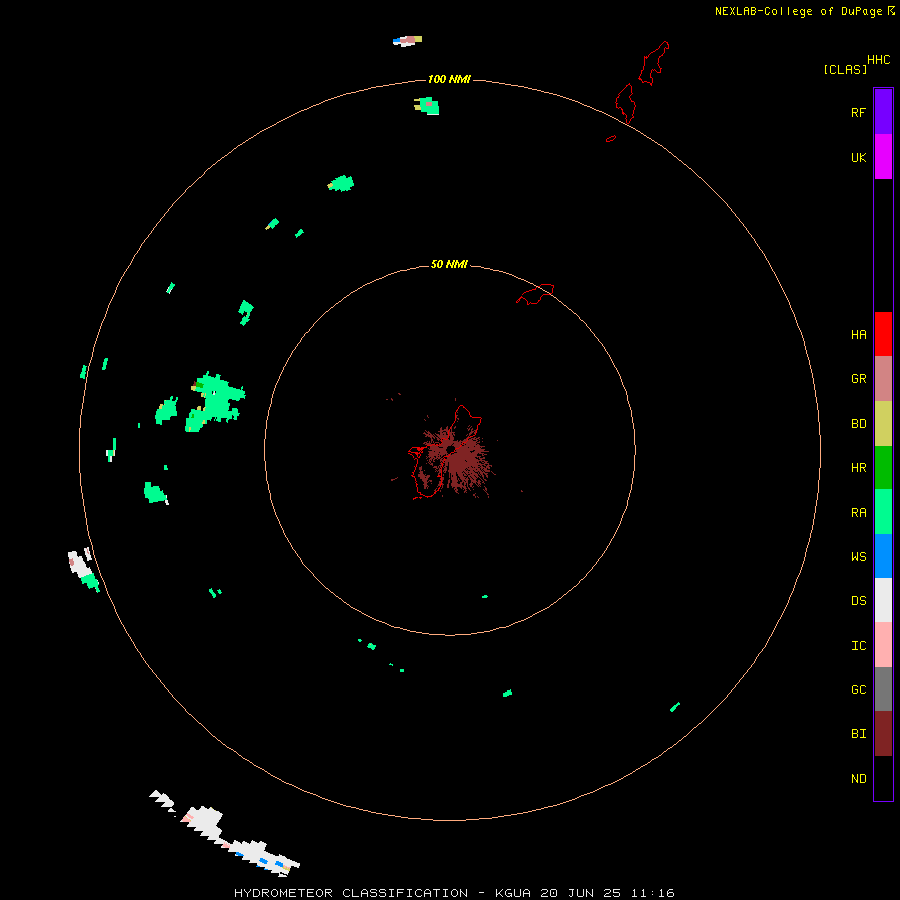The width and height of the screenshot is (900, 900).
Task: Click the rain echo just below 100 NMI label
Action: [427, 106]
